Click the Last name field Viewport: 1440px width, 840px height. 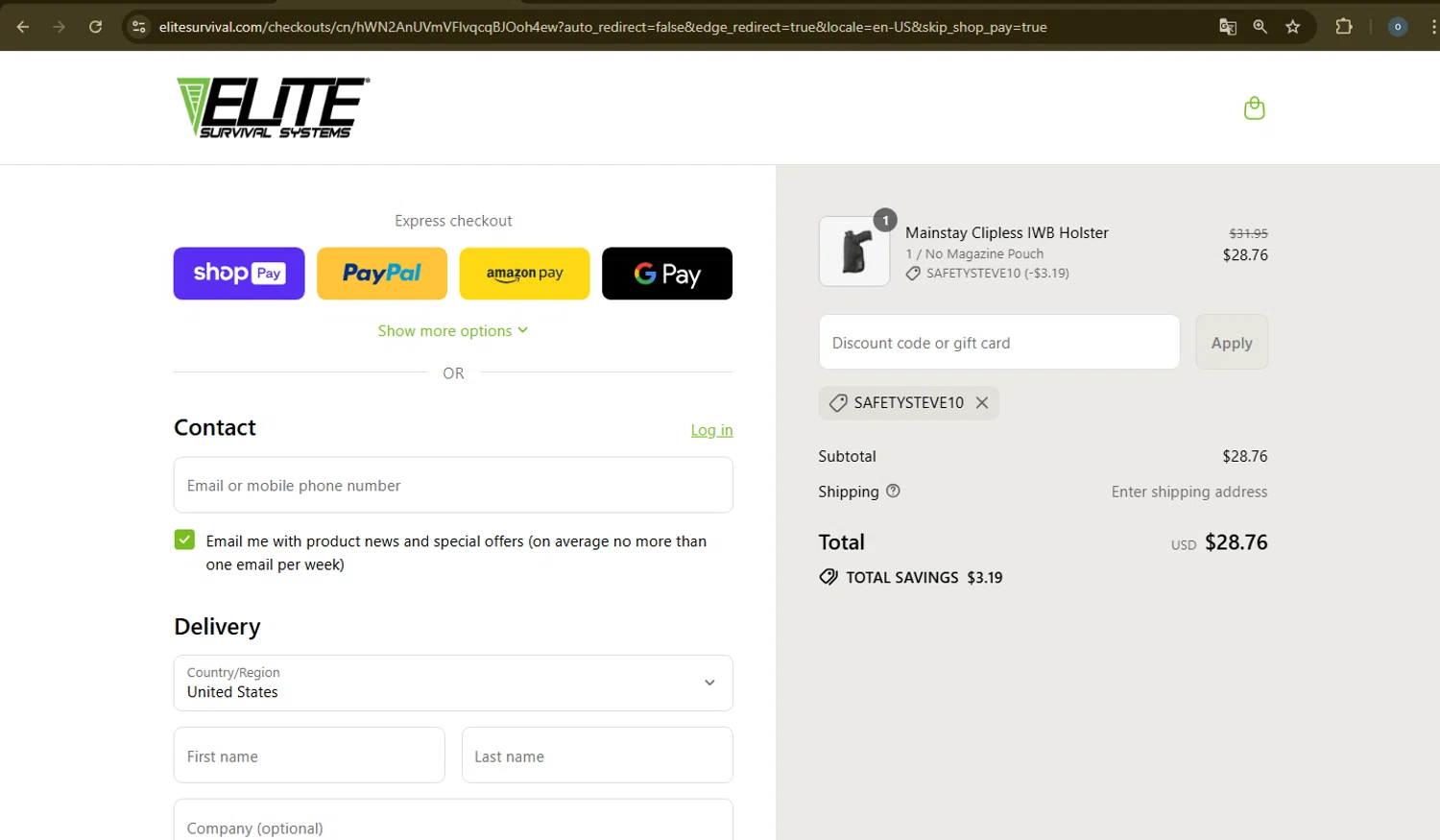tap(597, 756)
